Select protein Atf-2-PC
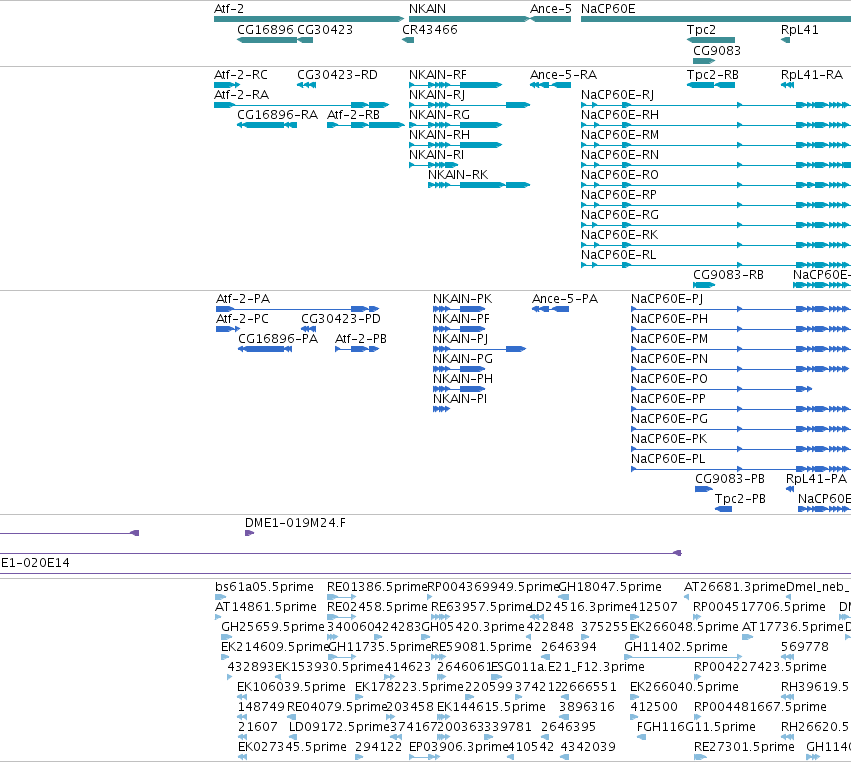Image resolution: width=851 pixels, height=762 pixels. [228, 329]
